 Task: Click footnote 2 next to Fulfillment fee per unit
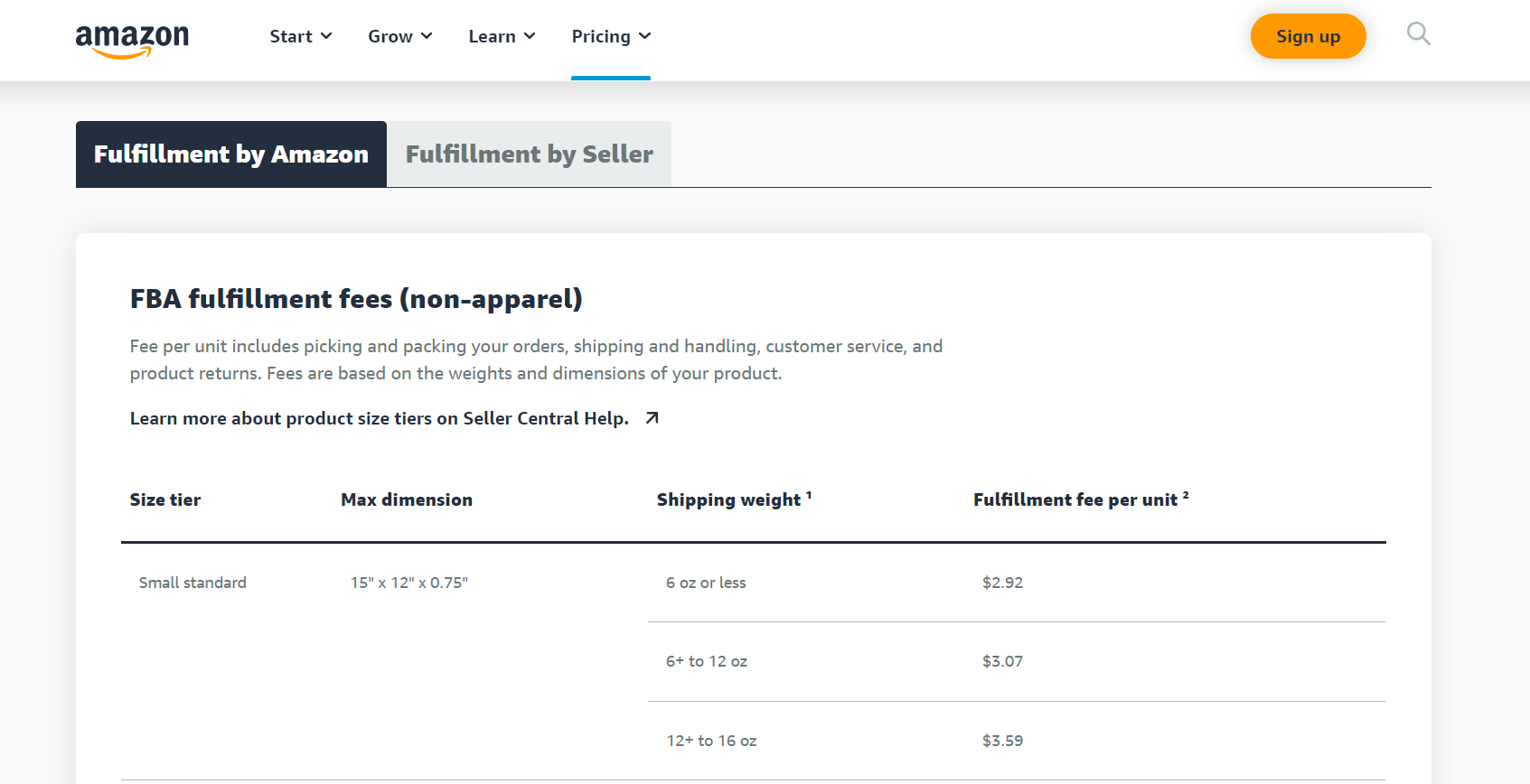coord(1186,495)
